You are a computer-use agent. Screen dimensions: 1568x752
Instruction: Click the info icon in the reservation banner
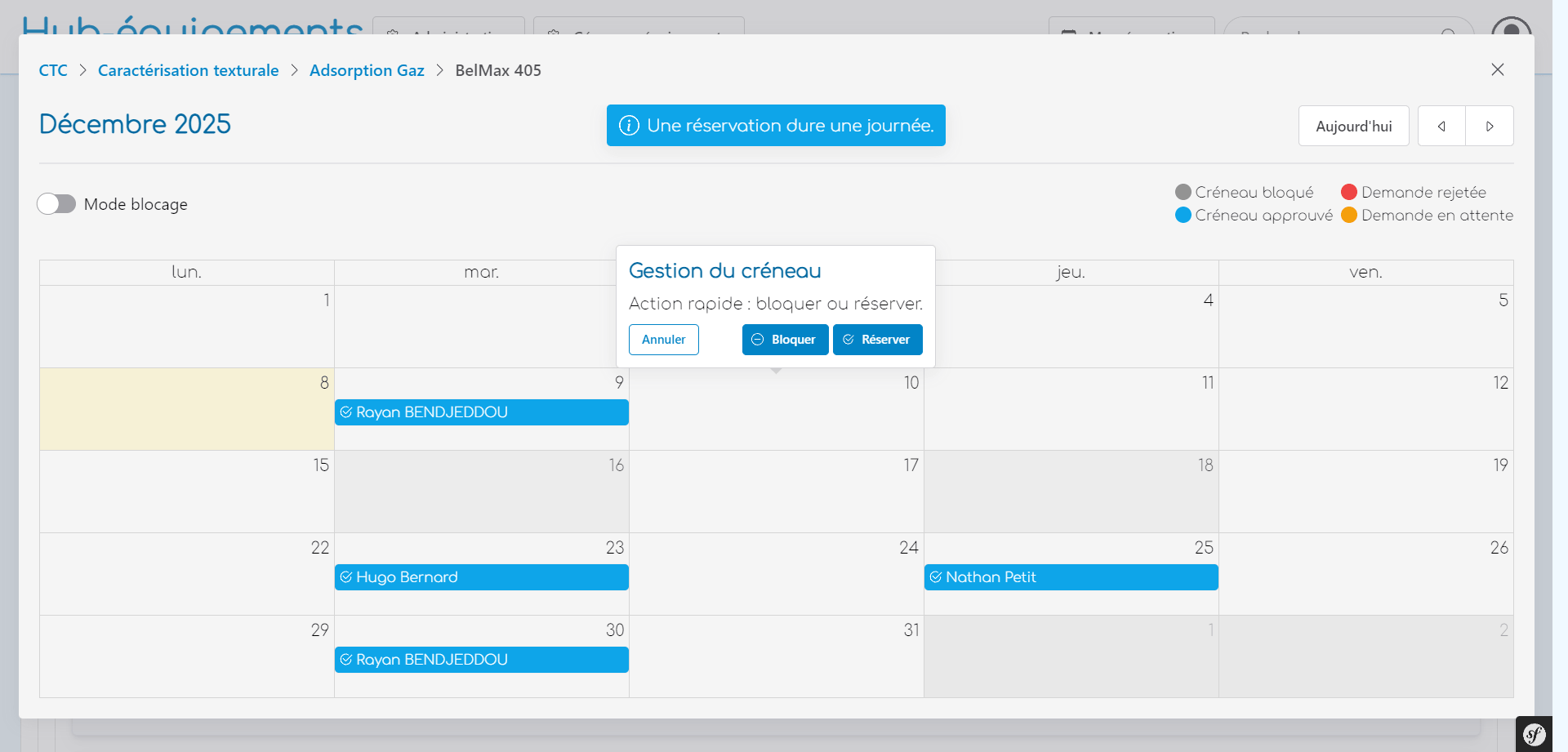[629, 126]
